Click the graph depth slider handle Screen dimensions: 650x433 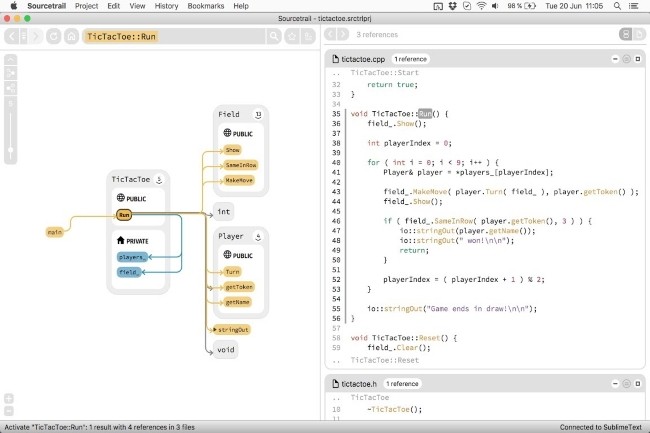click(x=11, y=150)
